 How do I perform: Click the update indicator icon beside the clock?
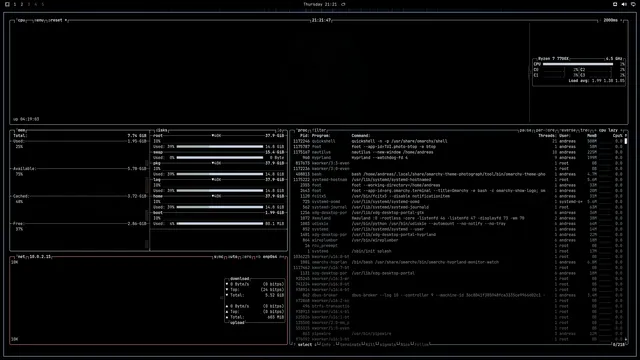click(343, 4)
